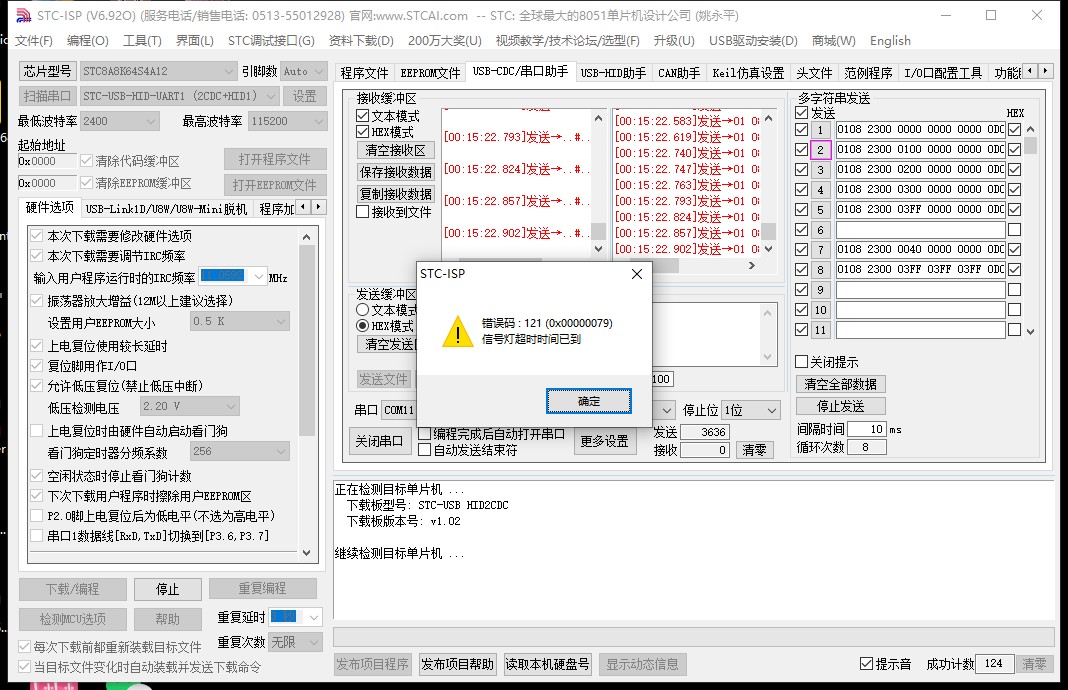This screenshot has width=1068, height=690.
Task: Click row number button 2 in multi-string send
Action: pyautogui.click(x=820, y=150)
